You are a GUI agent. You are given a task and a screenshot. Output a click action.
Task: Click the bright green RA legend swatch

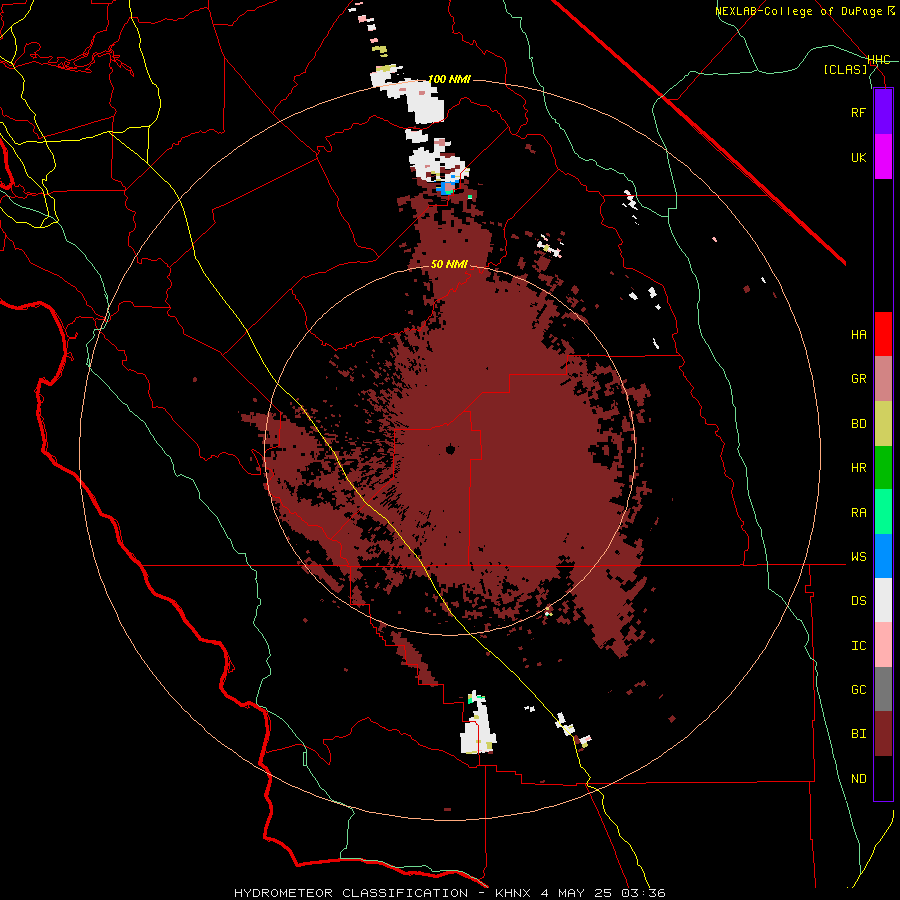[x=883, y=512]
